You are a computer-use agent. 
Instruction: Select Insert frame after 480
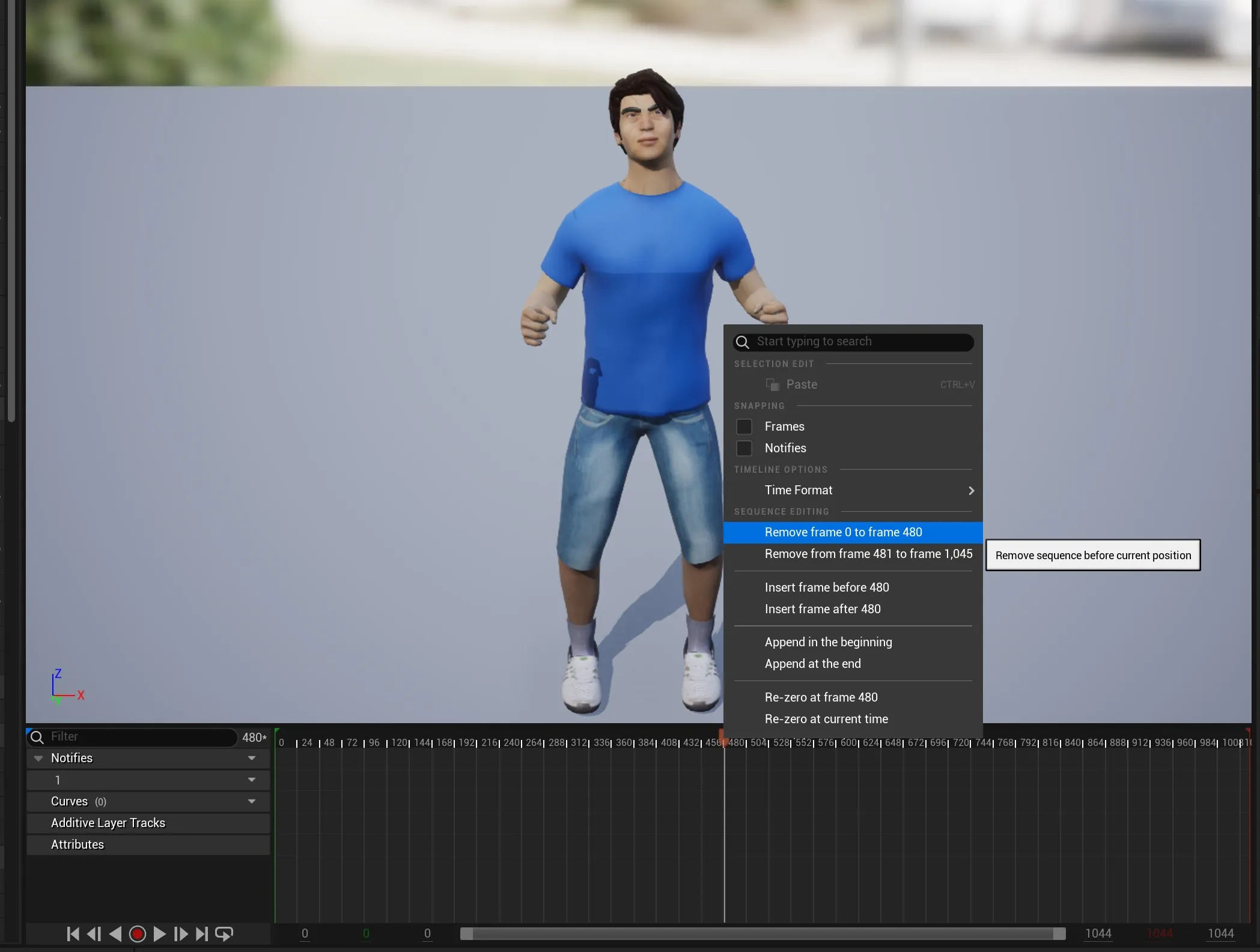click(x=823, y=609)
